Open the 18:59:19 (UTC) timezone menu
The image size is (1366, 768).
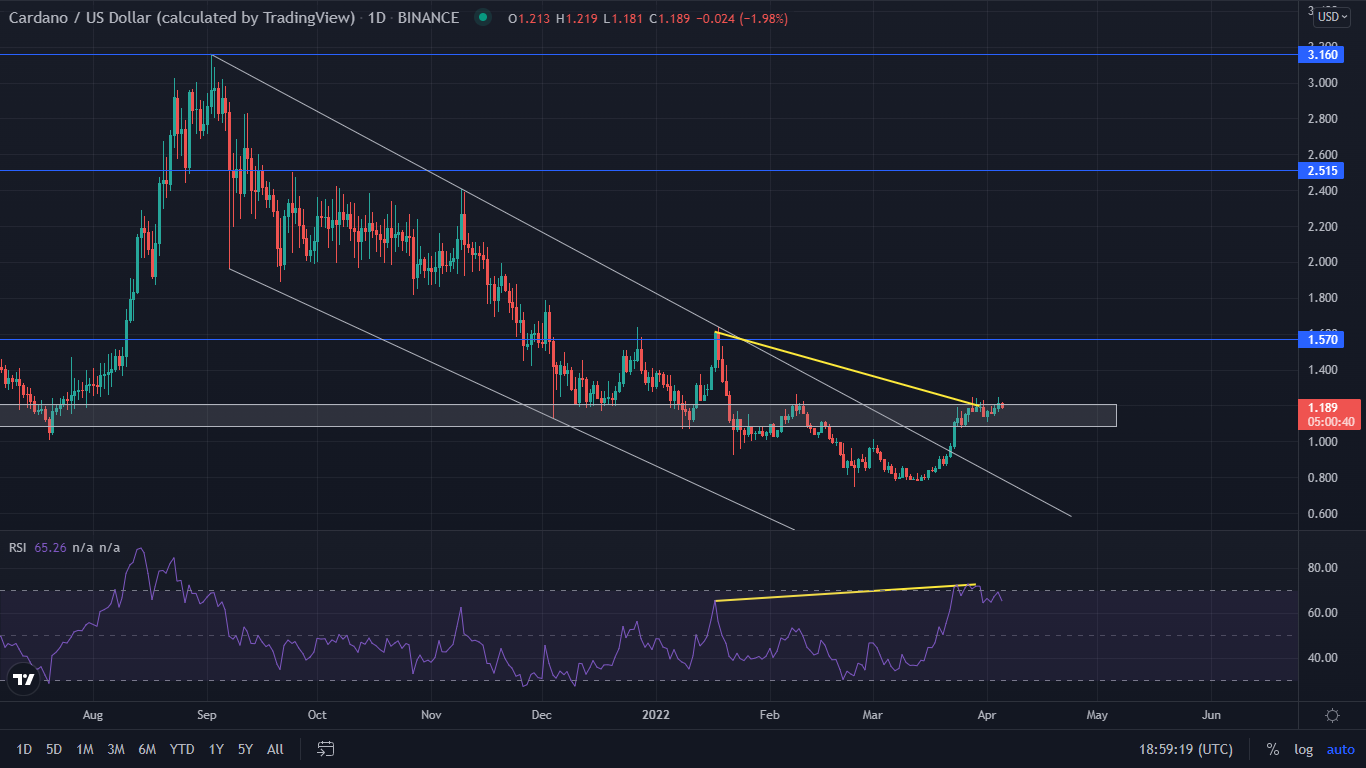pyautogui.click(x=1185, y=749)
